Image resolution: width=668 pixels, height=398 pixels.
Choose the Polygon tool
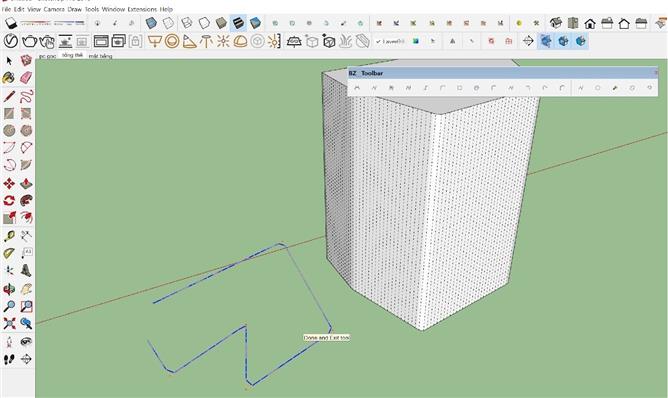[26, 130]
